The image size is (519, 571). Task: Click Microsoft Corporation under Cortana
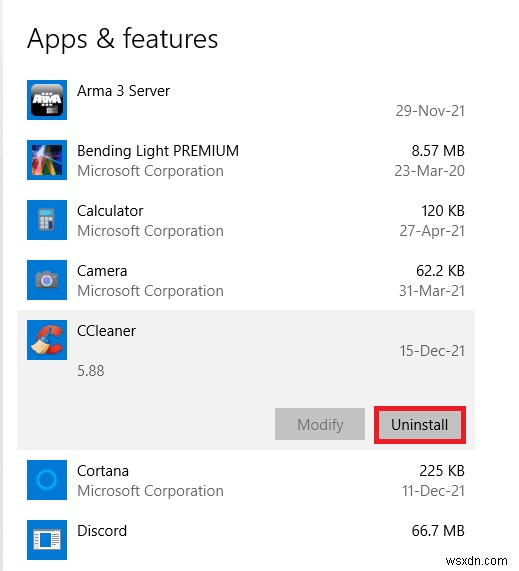tap(150, 491)
